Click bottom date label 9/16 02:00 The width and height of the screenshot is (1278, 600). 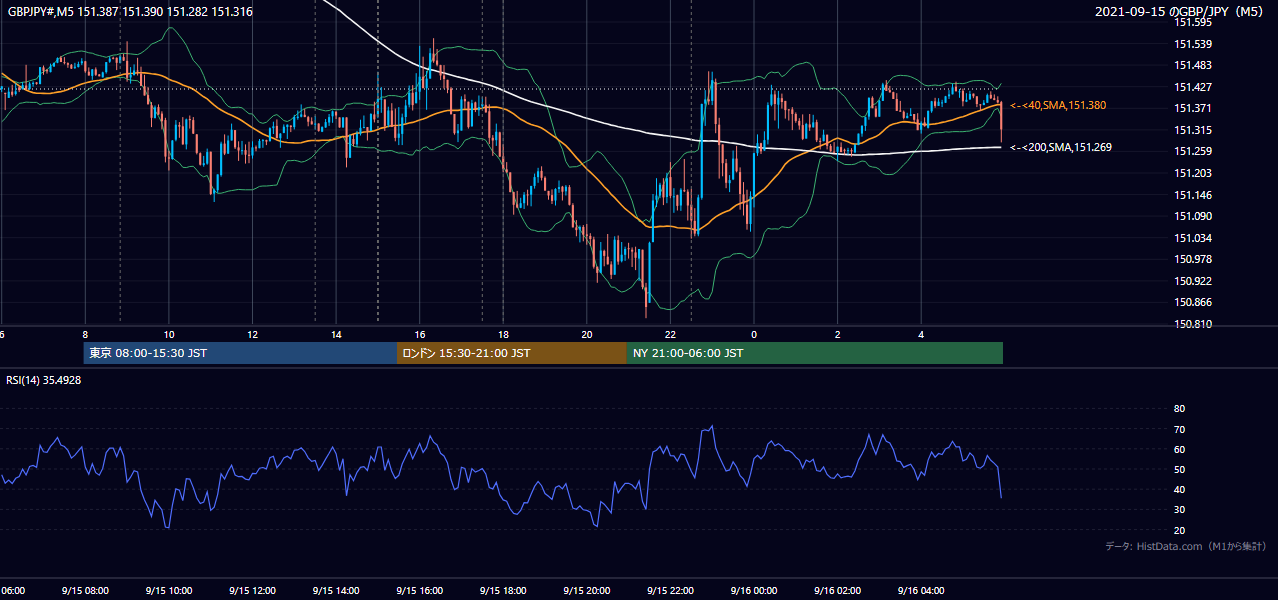837,590
